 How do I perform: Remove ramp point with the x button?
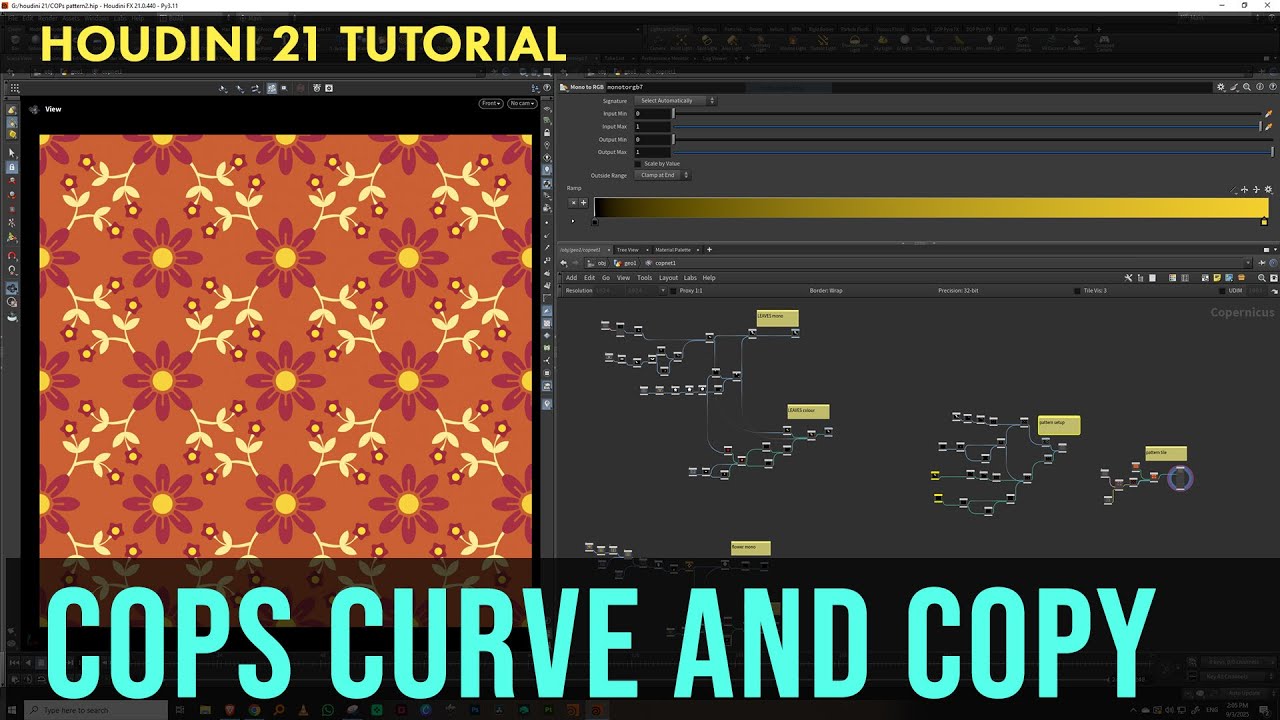point(574,203)
